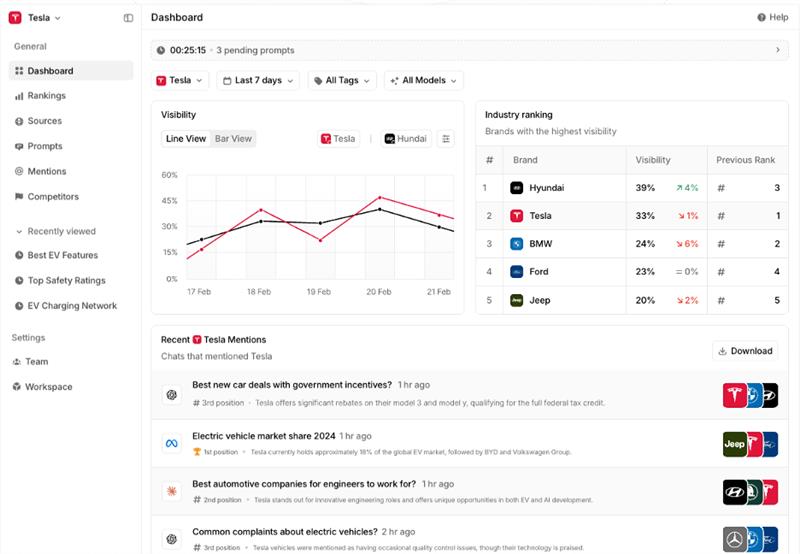Viewport: 800px width, 554px height.
Task: Open the Team settings page
Action: pos(36,362)
